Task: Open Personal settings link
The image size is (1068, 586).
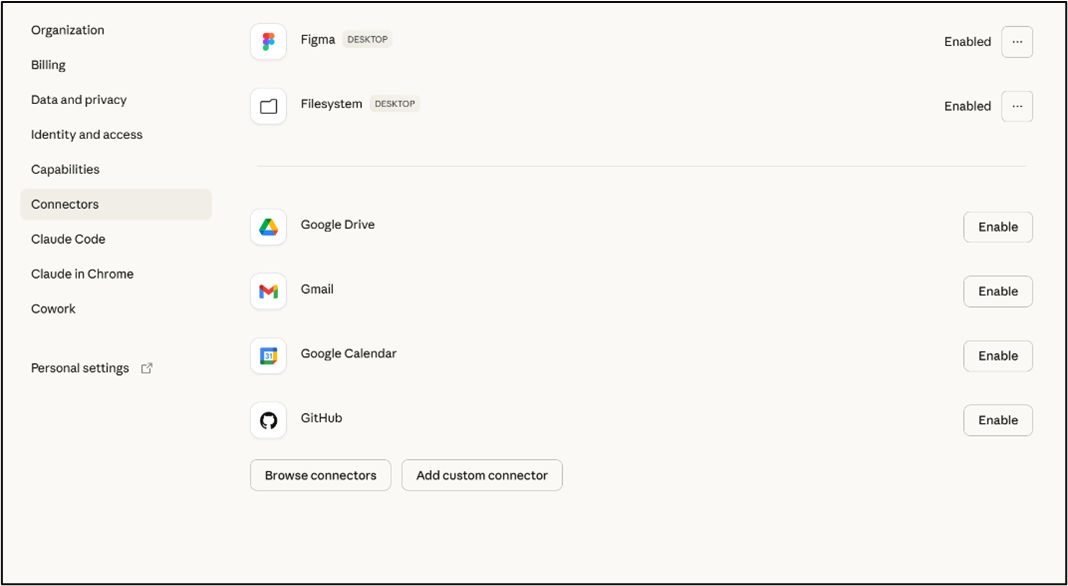Action: 80,368
